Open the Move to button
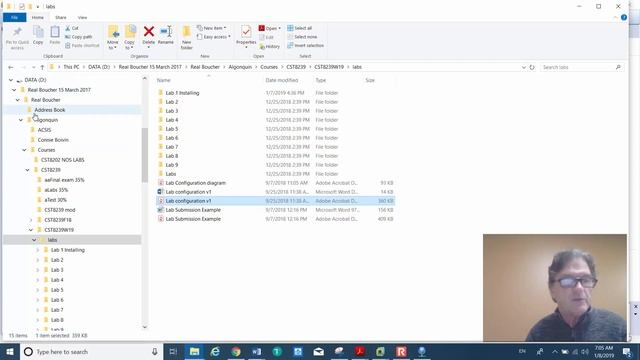Viewport: 640px width, 360px height. click(x=113, y=38)
